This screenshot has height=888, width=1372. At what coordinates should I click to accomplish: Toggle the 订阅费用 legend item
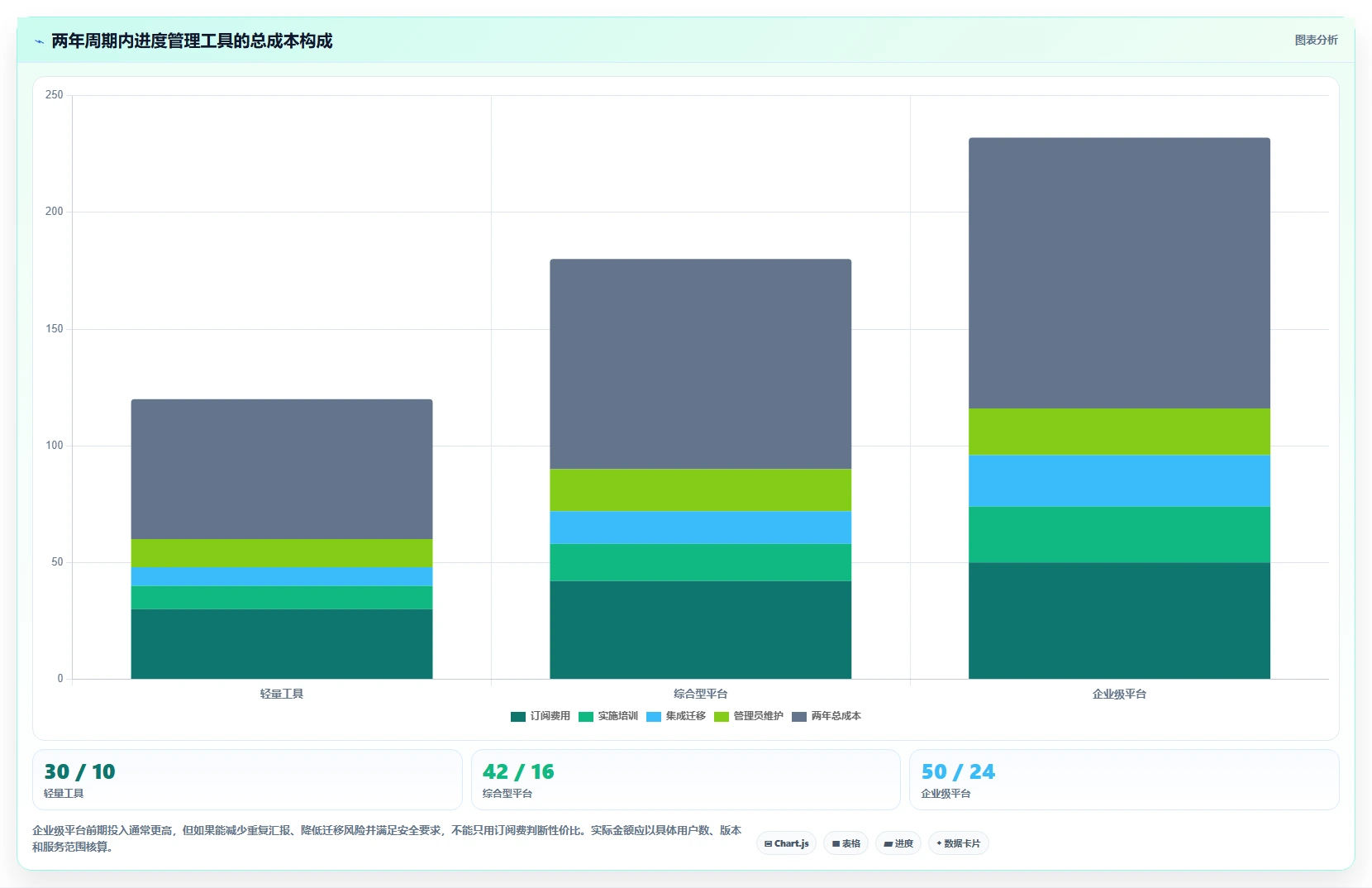tap(541, 716)
